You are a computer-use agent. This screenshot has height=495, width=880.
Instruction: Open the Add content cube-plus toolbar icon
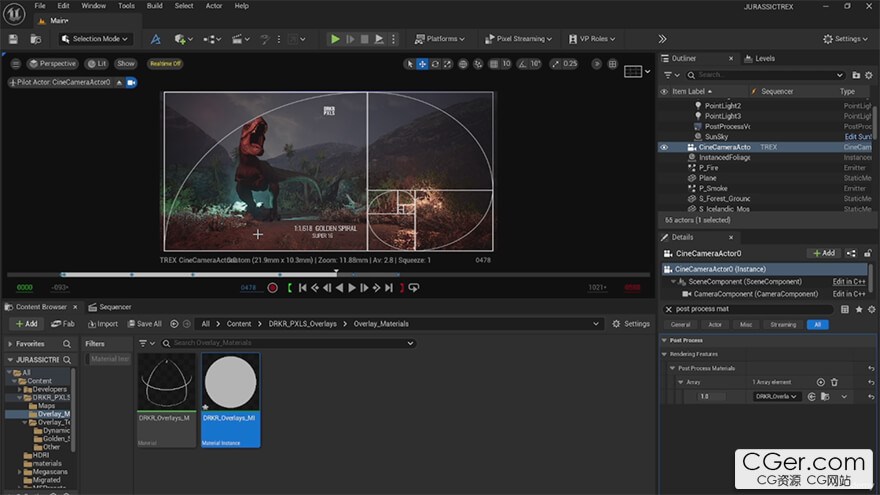(183, 39)
